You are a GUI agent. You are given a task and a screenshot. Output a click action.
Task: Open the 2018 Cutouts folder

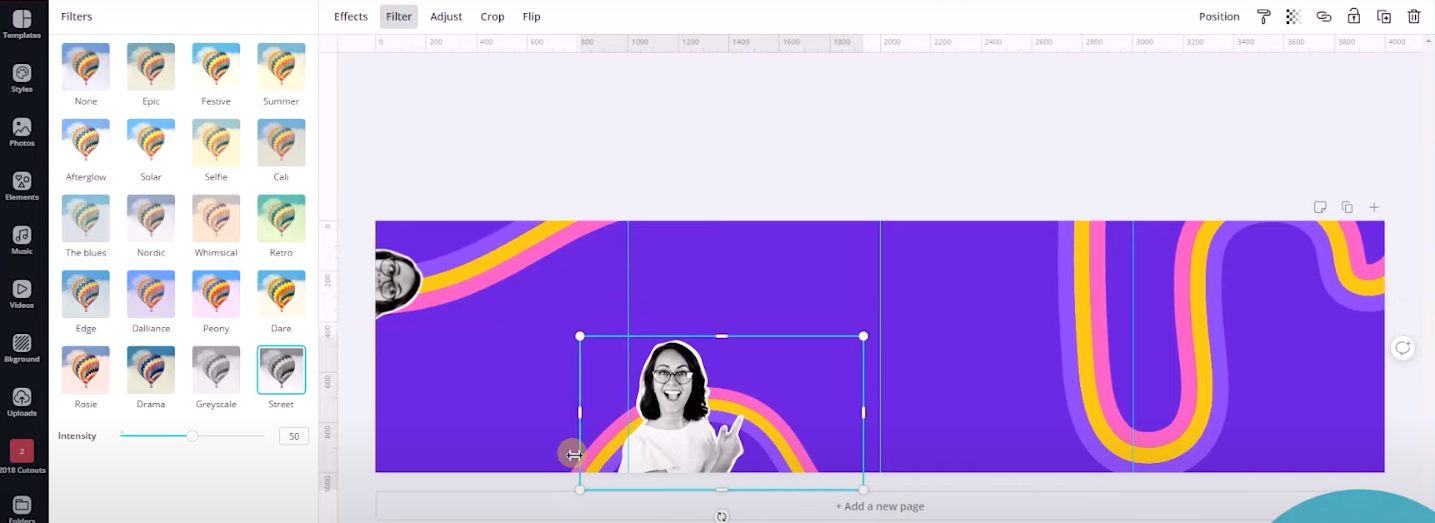22,456
